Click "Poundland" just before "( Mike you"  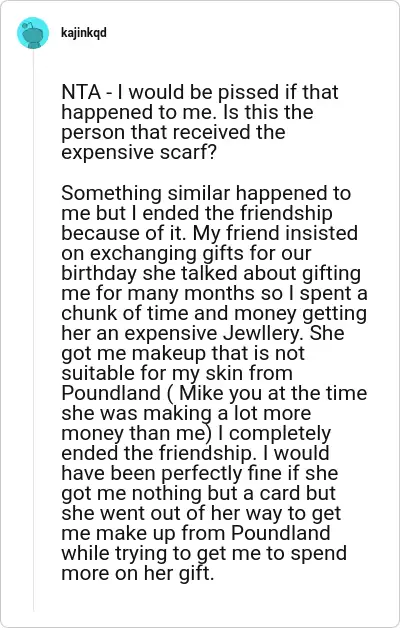111,393
